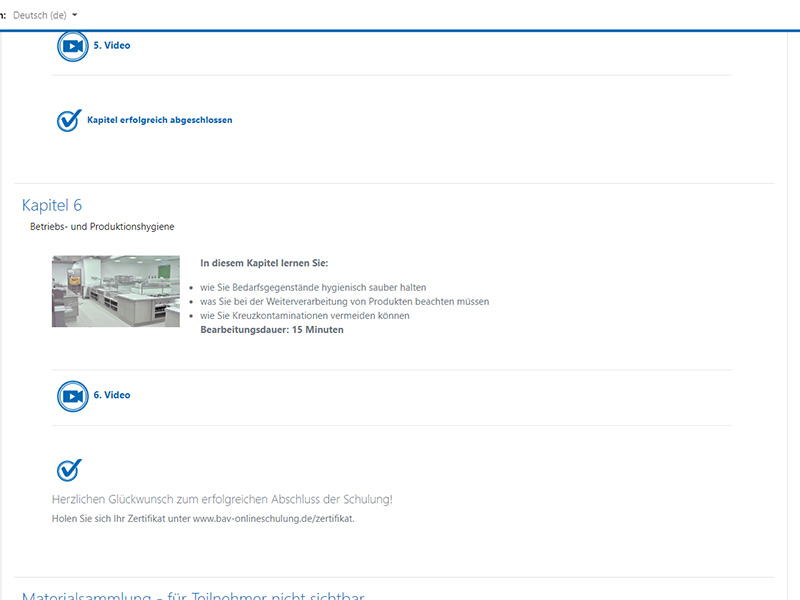Click the camera icon for 6. Video

72,396
